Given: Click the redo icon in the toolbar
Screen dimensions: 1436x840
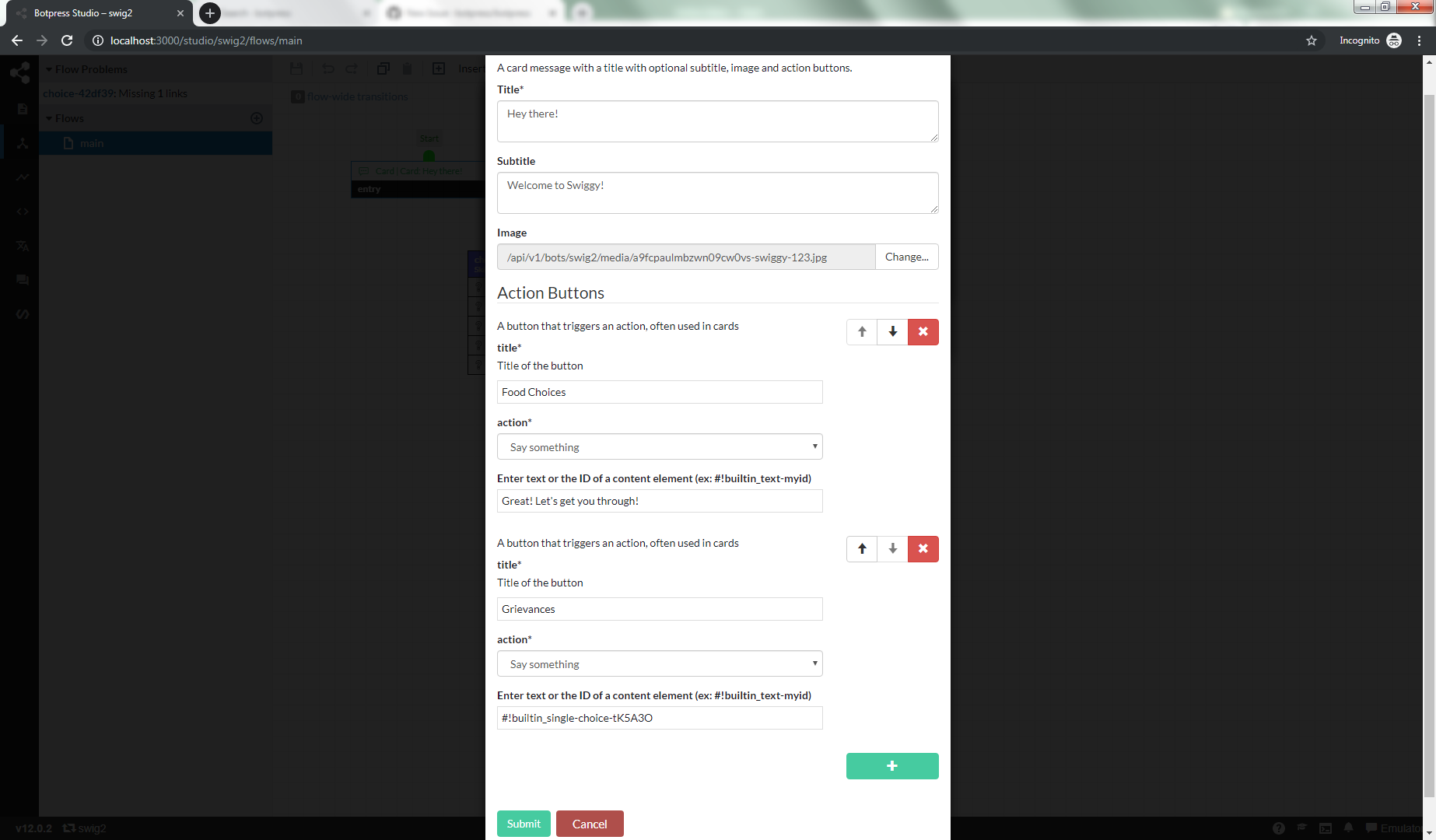Looking at the screenshot, I should (x=351, y=68).
